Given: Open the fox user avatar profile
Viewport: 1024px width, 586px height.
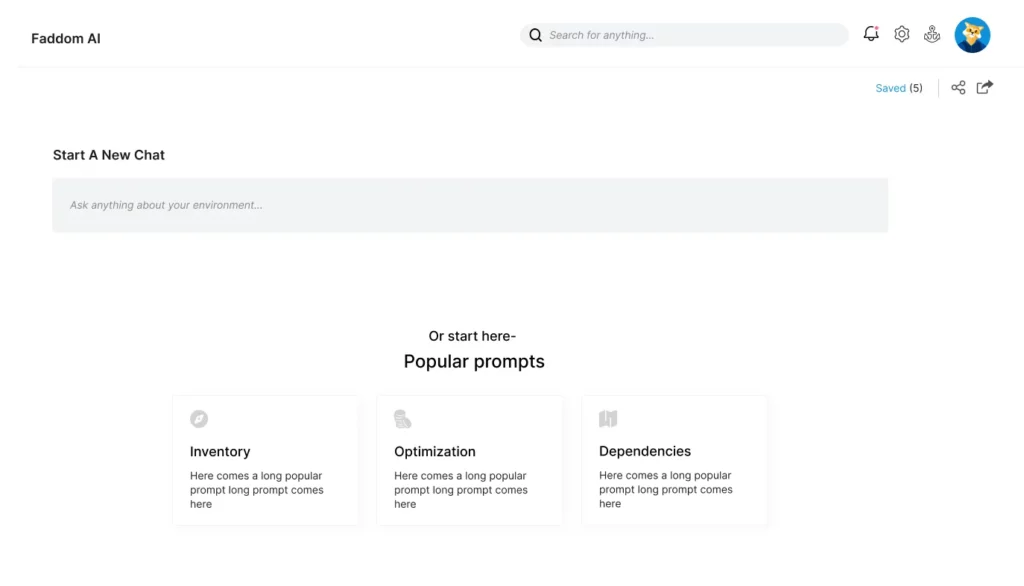Looking at the screenshot, I should 972,35.
